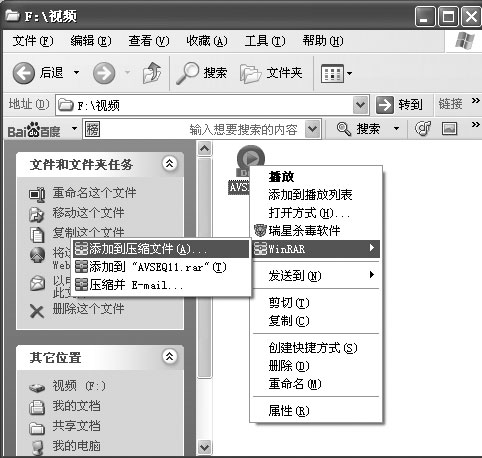
Task: Open the Baidu search box dropdown
Action: [x=313, y=129]
